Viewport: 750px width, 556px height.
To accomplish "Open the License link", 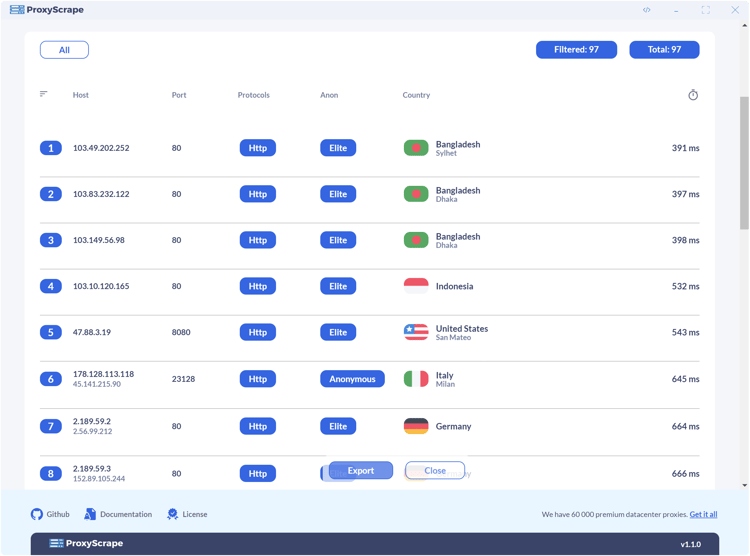I will pos(187,514).
